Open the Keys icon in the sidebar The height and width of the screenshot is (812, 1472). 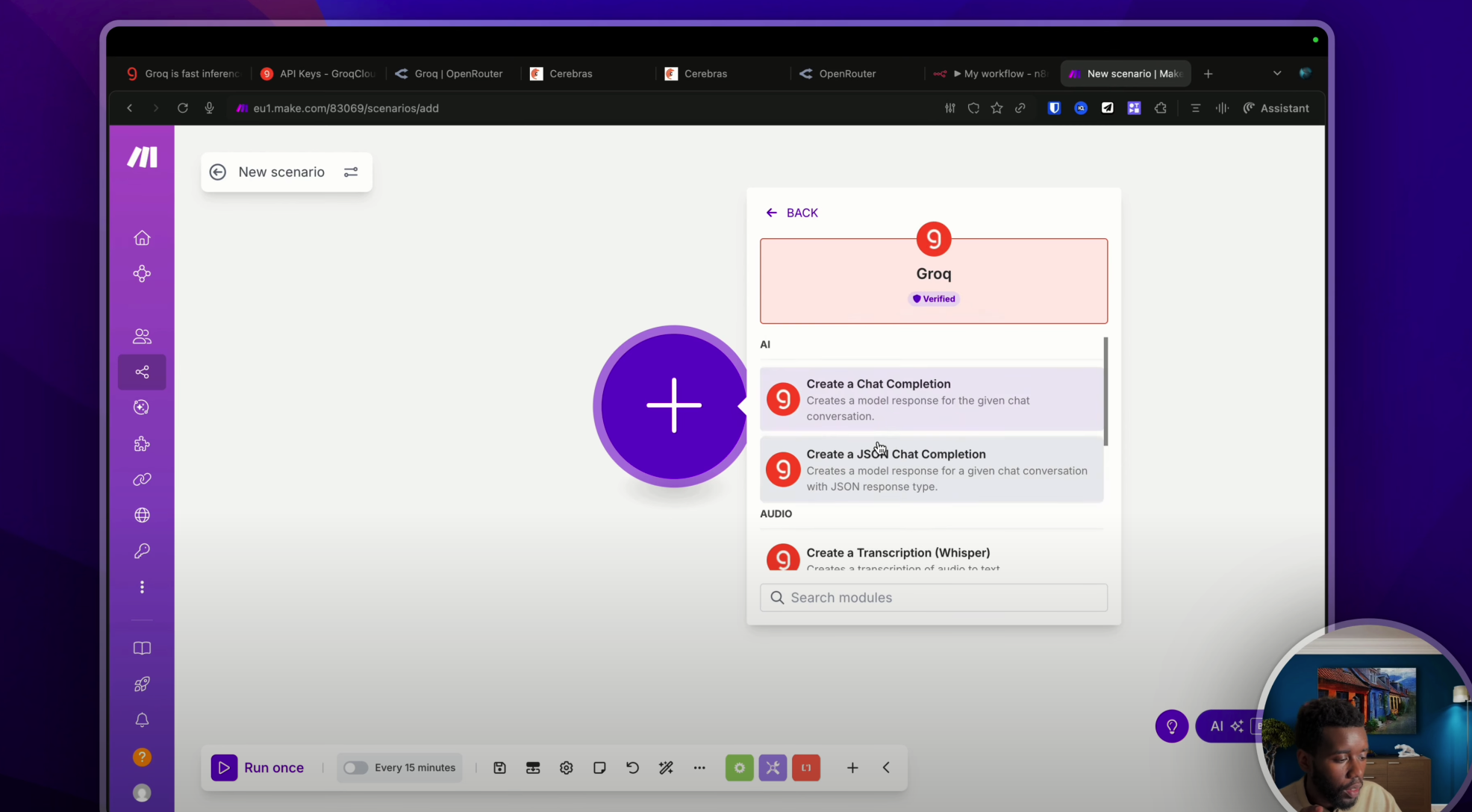tap(142, 551)
